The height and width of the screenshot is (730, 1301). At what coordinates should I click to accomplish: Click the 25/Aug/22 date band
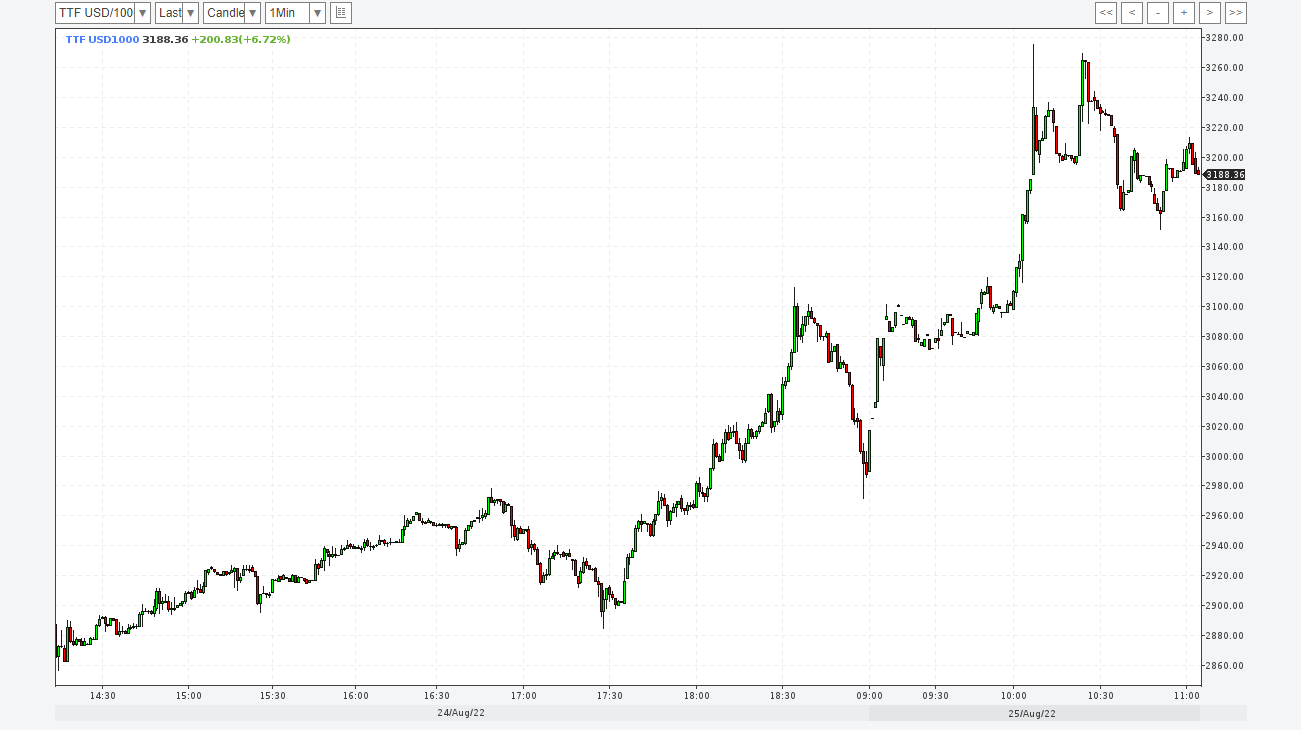pyautogui.click(x=1034, y=713)
